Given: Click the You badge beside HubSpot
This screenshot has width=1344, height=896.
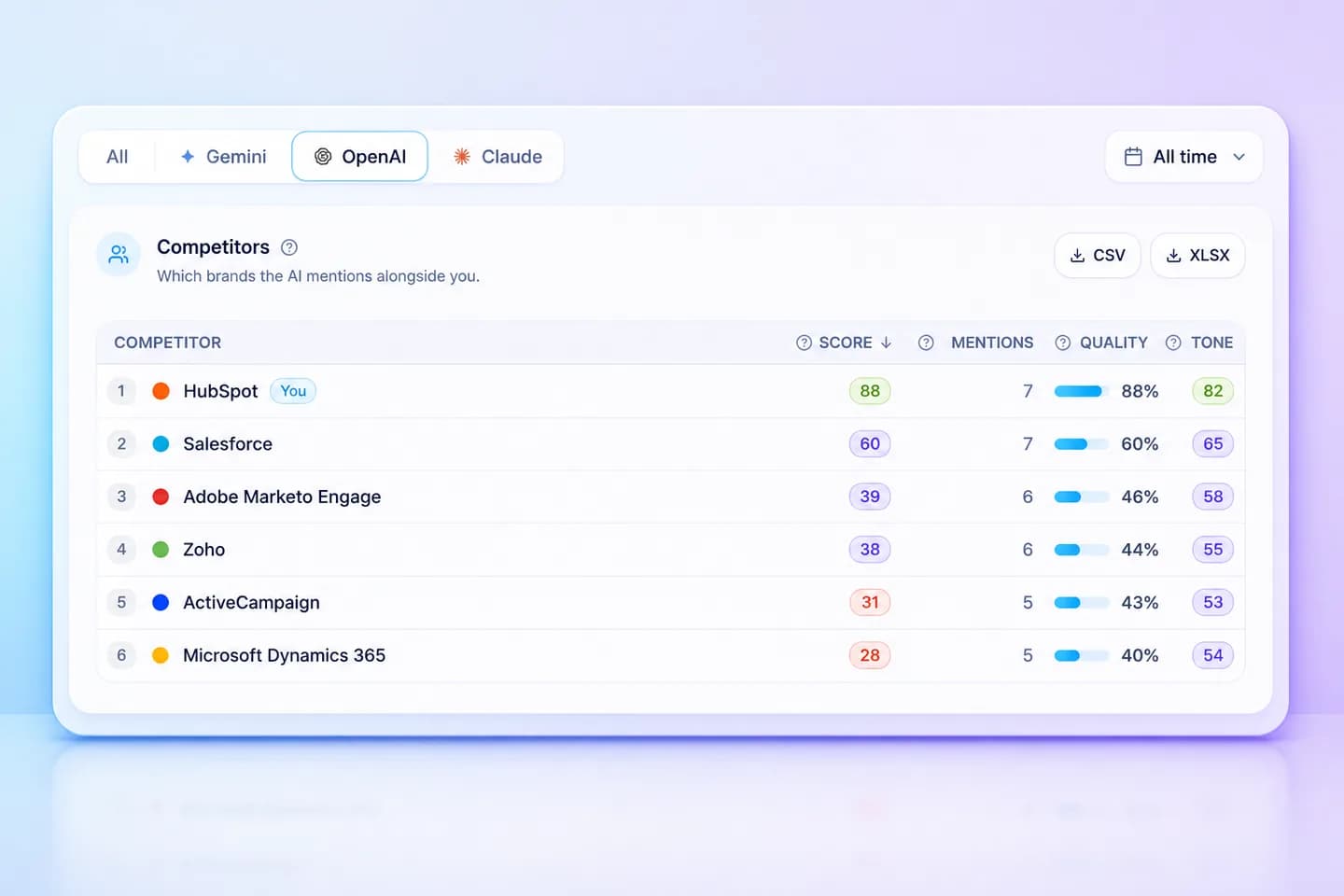Looking at the screenshot, I should coord(293,391).
